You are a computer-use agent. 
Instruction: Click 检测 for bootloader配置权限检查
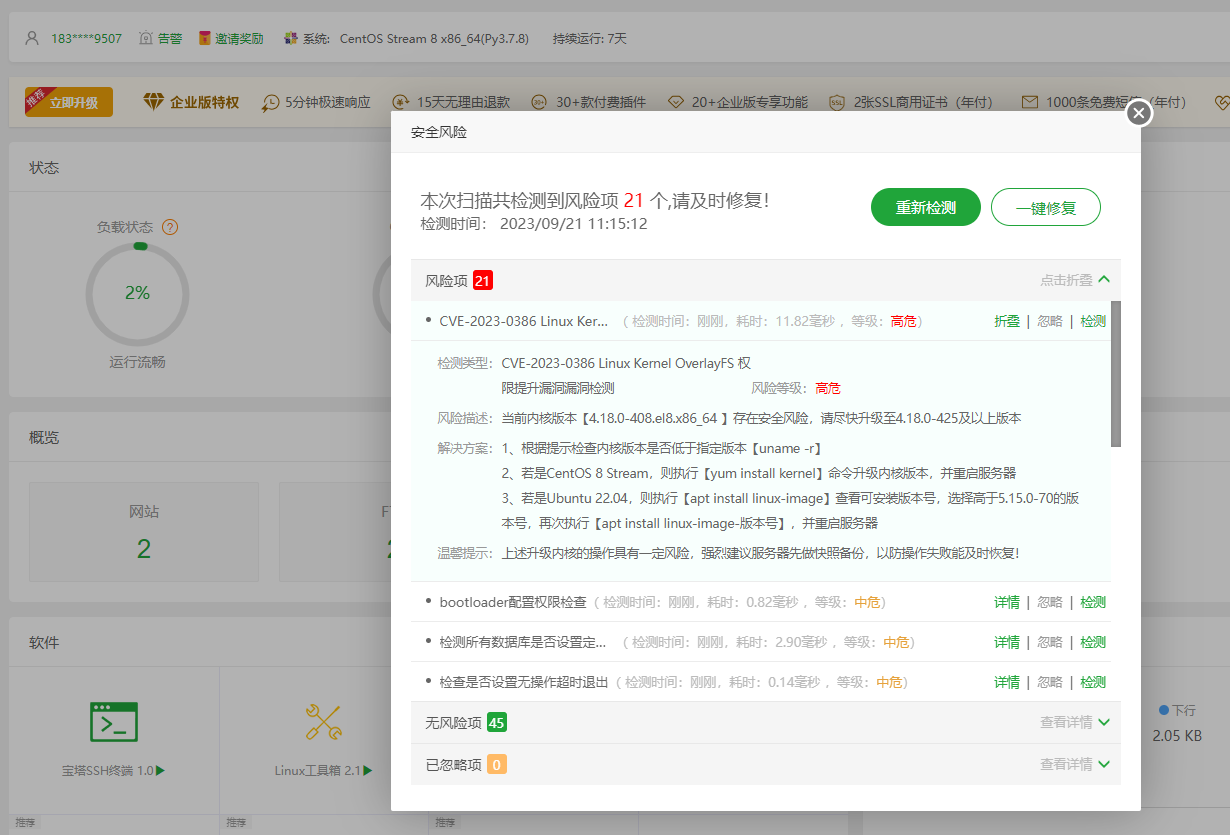pos(1093,602)
